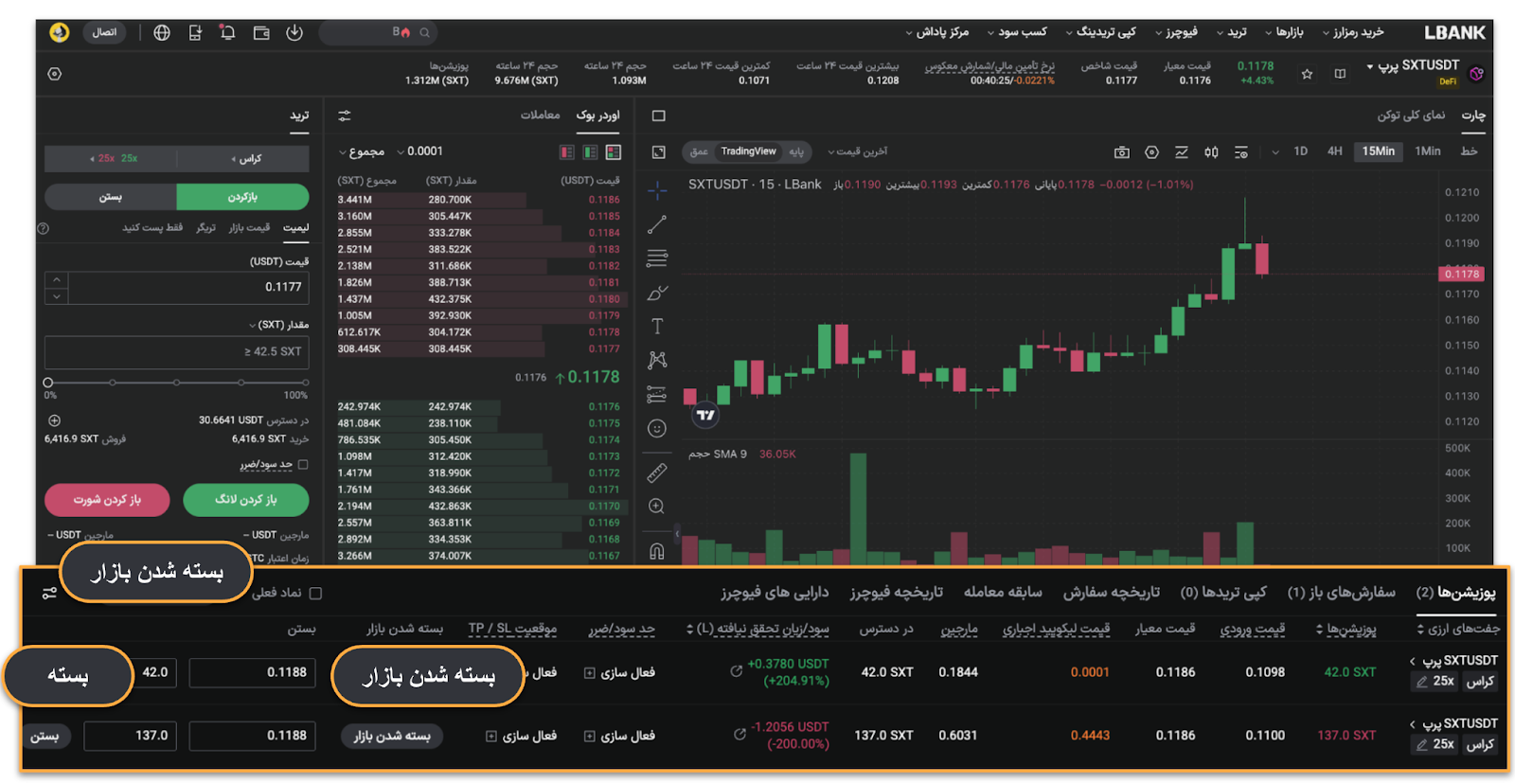This screenshot has height=784, width=1515.
Task: Select the TradingView chart mode
Action: coord(748,151)
